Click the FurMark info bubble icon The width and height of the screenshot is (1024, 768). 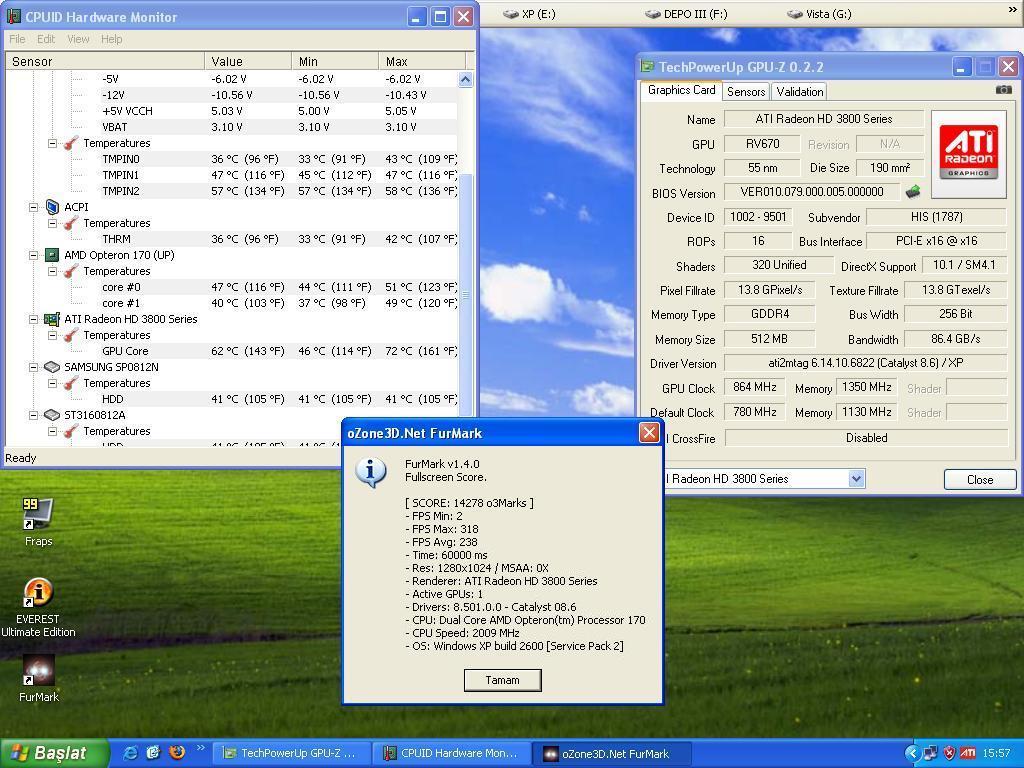[x=371, y=472]
